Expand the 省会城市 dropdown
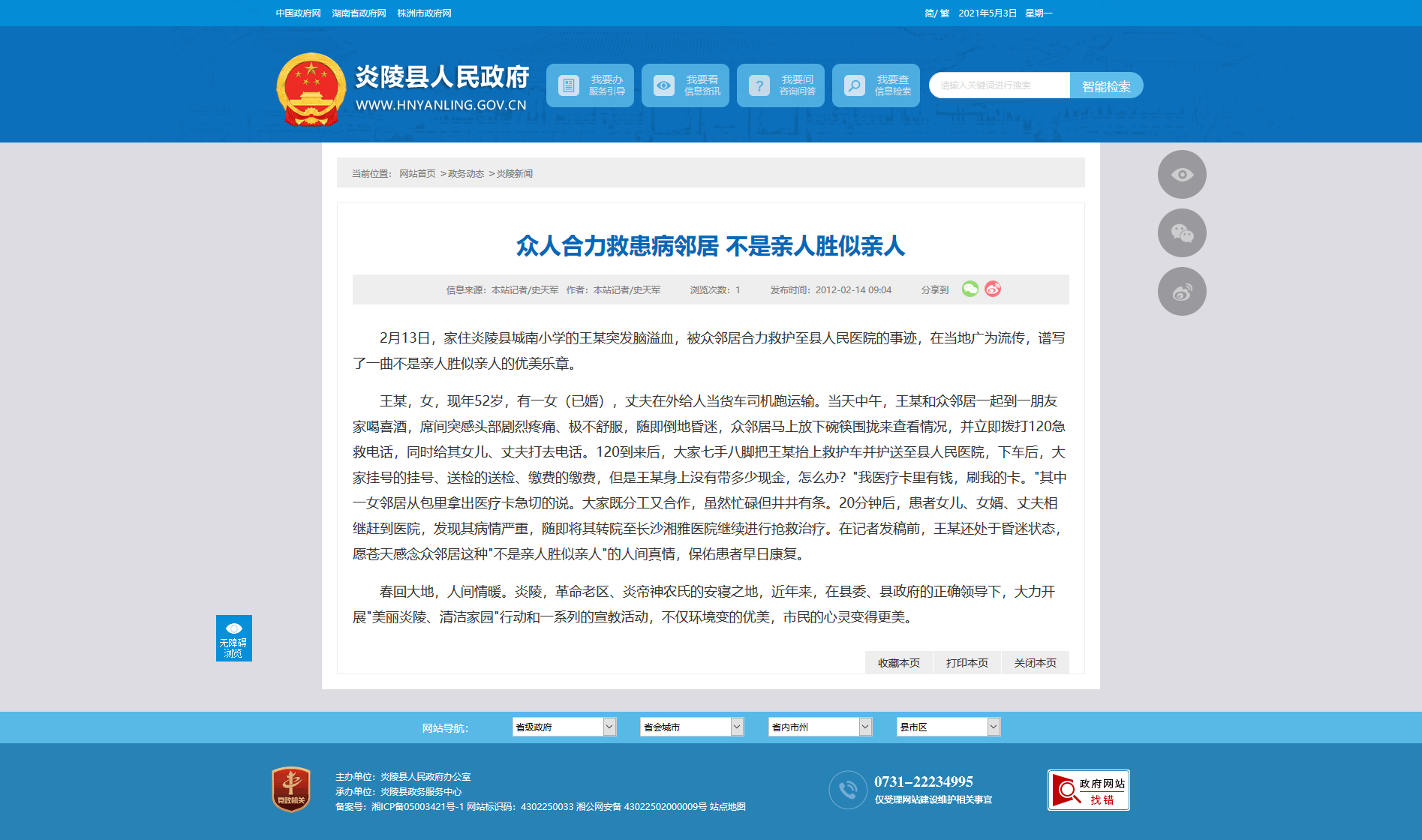 coord(692,727)
